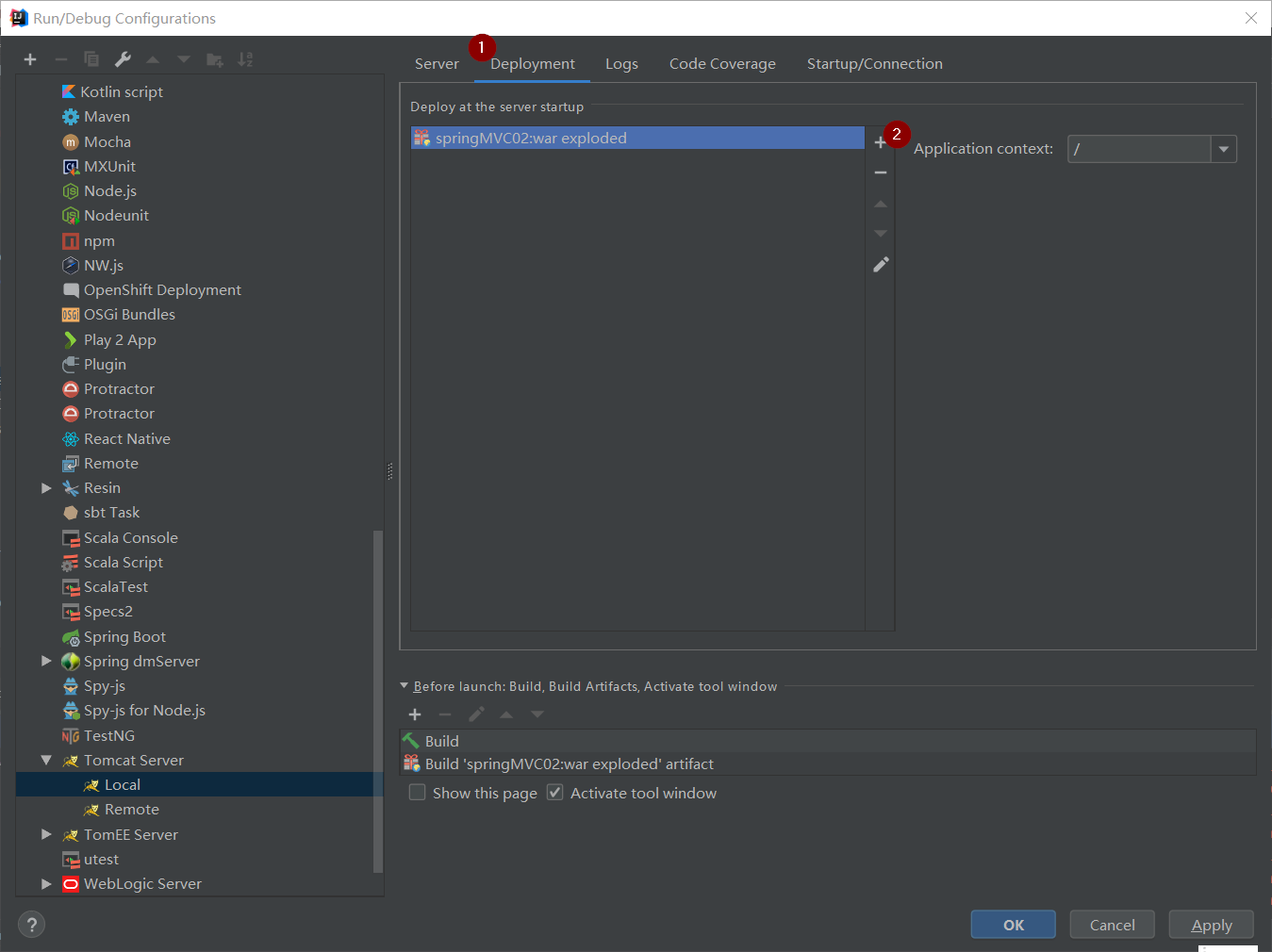
Task: Click the Spring Boot icon
Action: coord(71,637)
